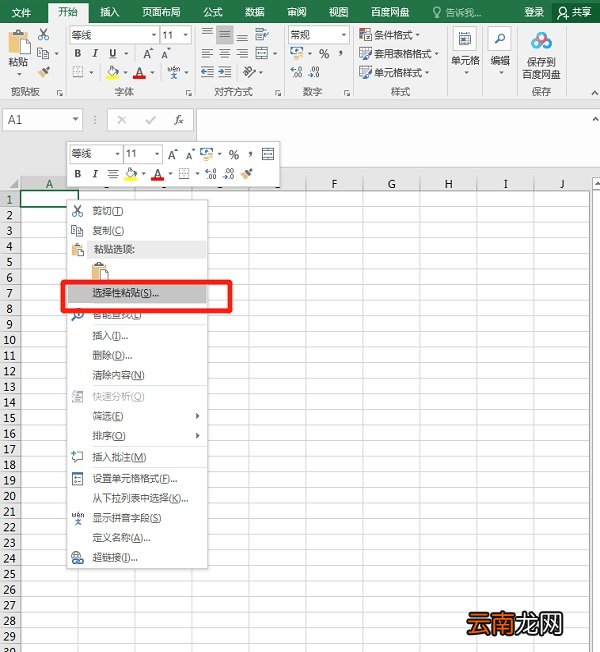Increase font size in the ribbon
This screenshot has width=600, height=652.
click(x=148, y=54)
